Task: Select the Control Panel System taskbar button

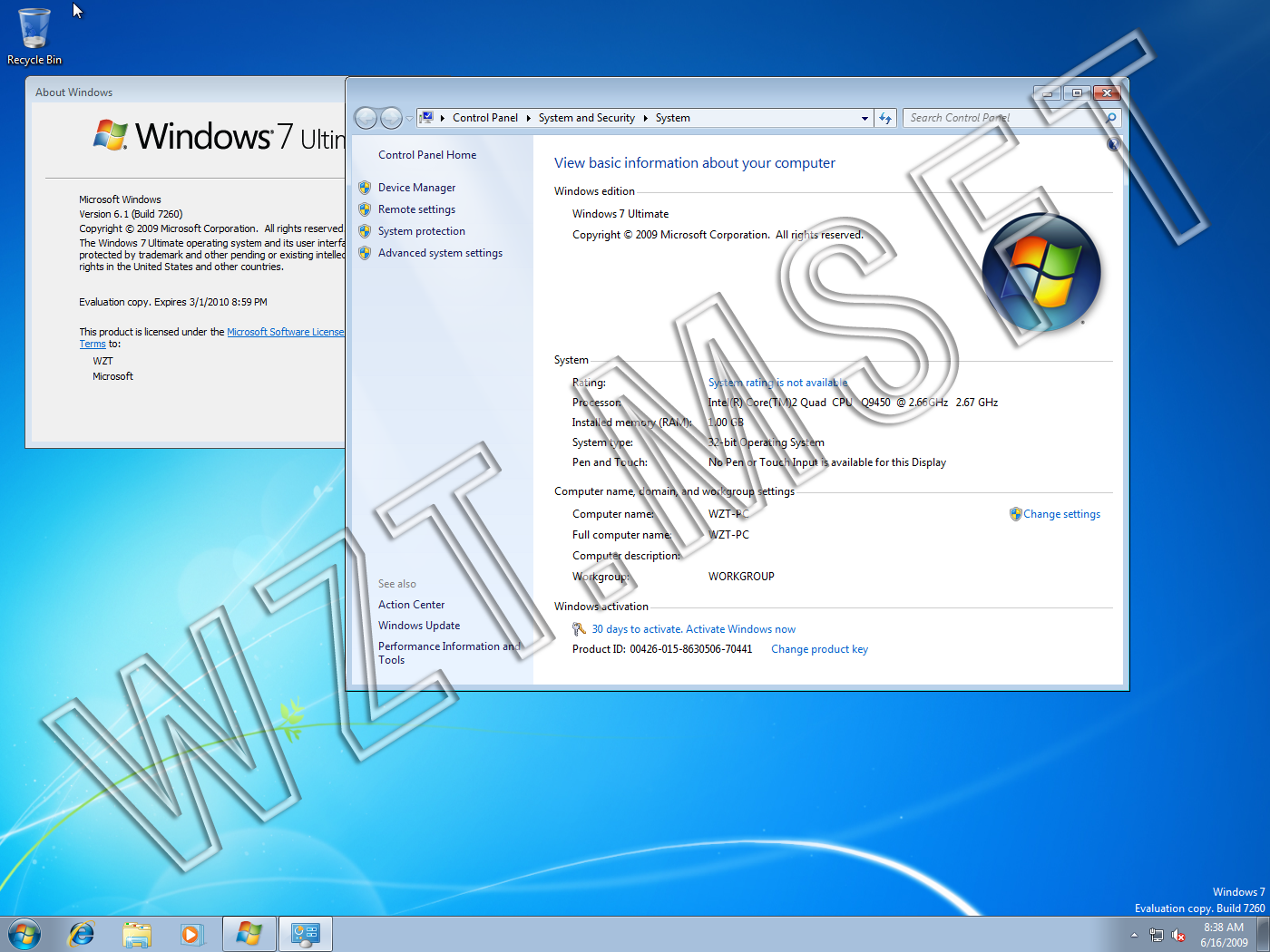Action: (306, 934)
